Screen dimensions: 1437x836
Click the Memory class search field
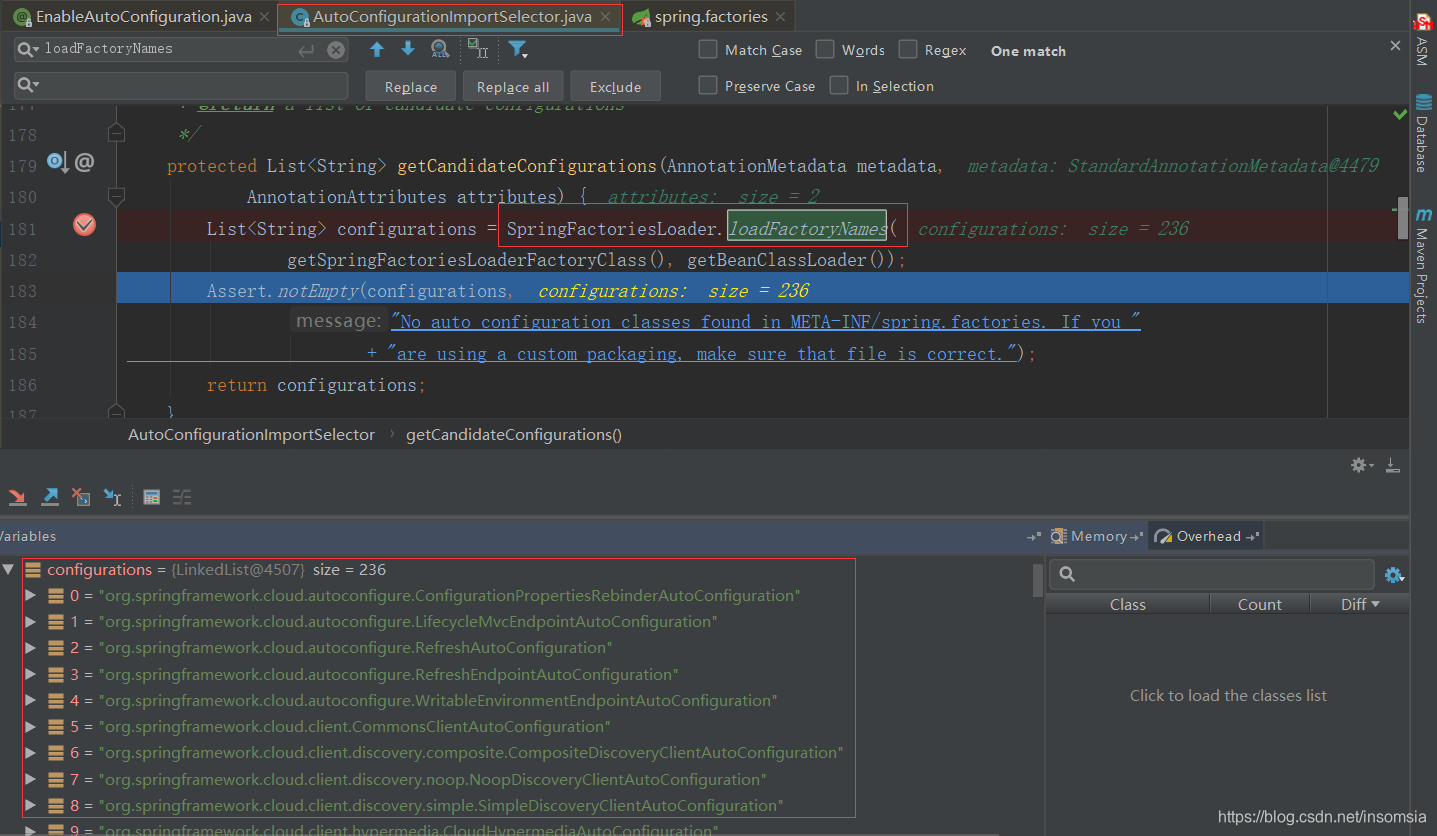pyautogui.click(x=1212, y=574)
